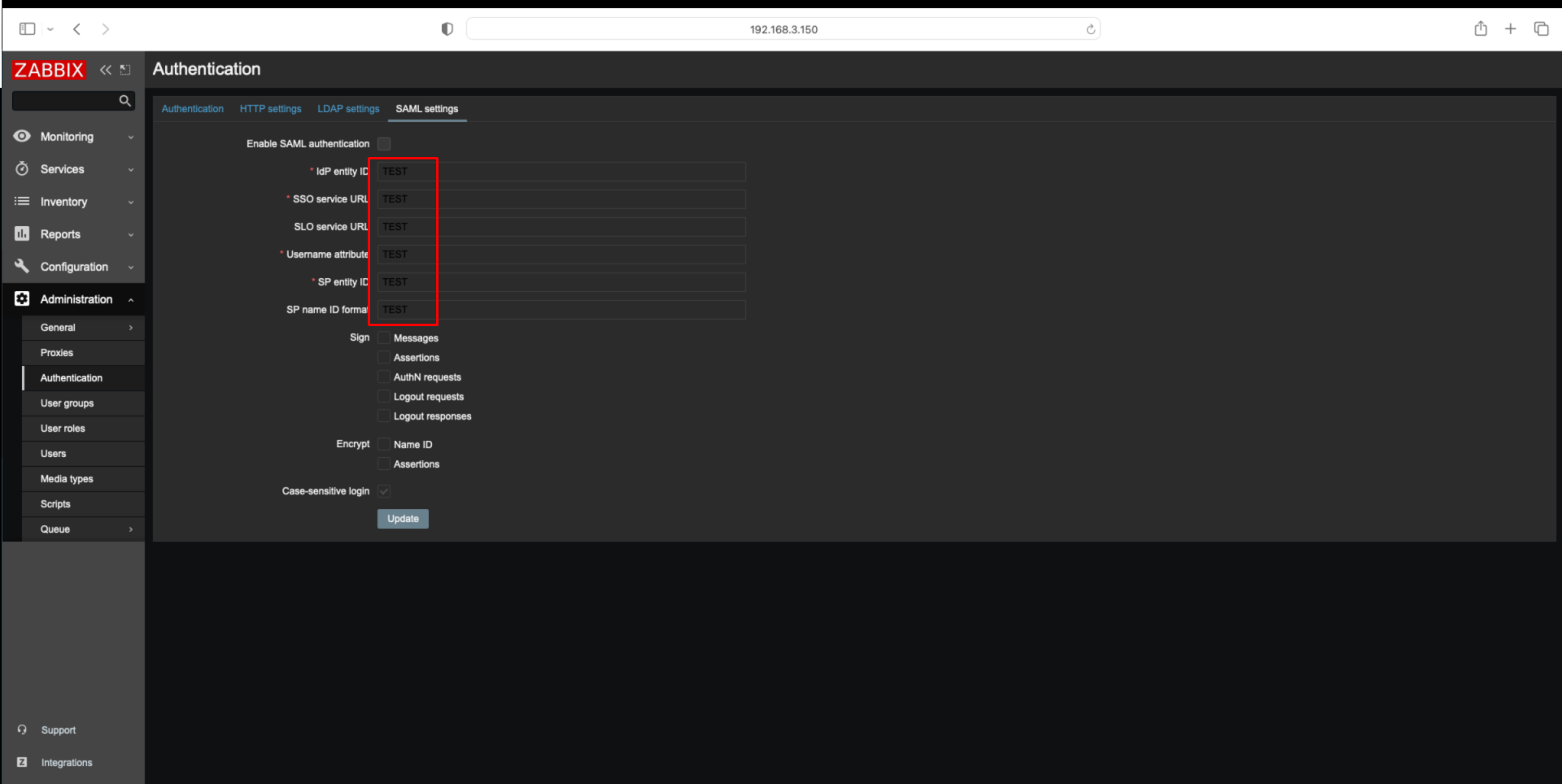
Task: Click the Monitoring eye icon
Action: click(22, 136)
